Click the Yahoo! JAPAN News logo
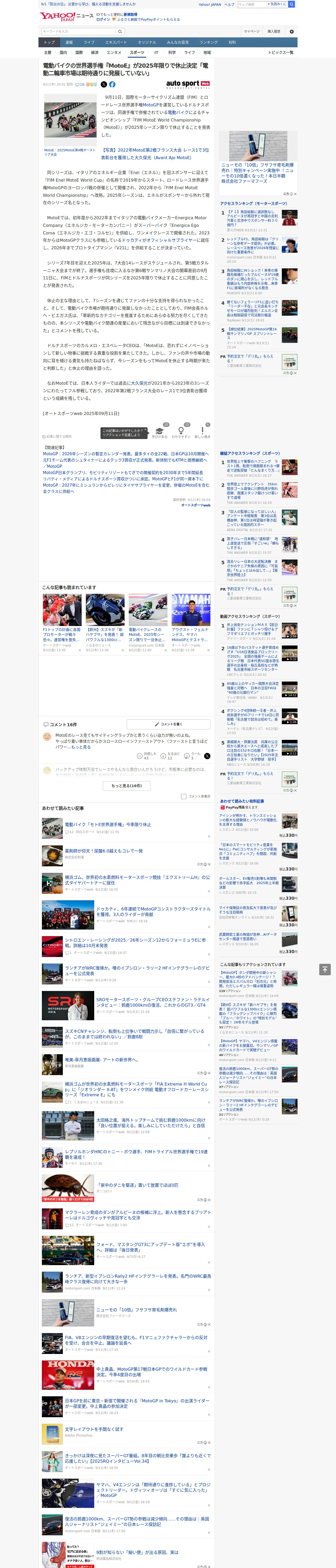The width and height of the screenshot is (336, 1568). [x=66, y=16]
